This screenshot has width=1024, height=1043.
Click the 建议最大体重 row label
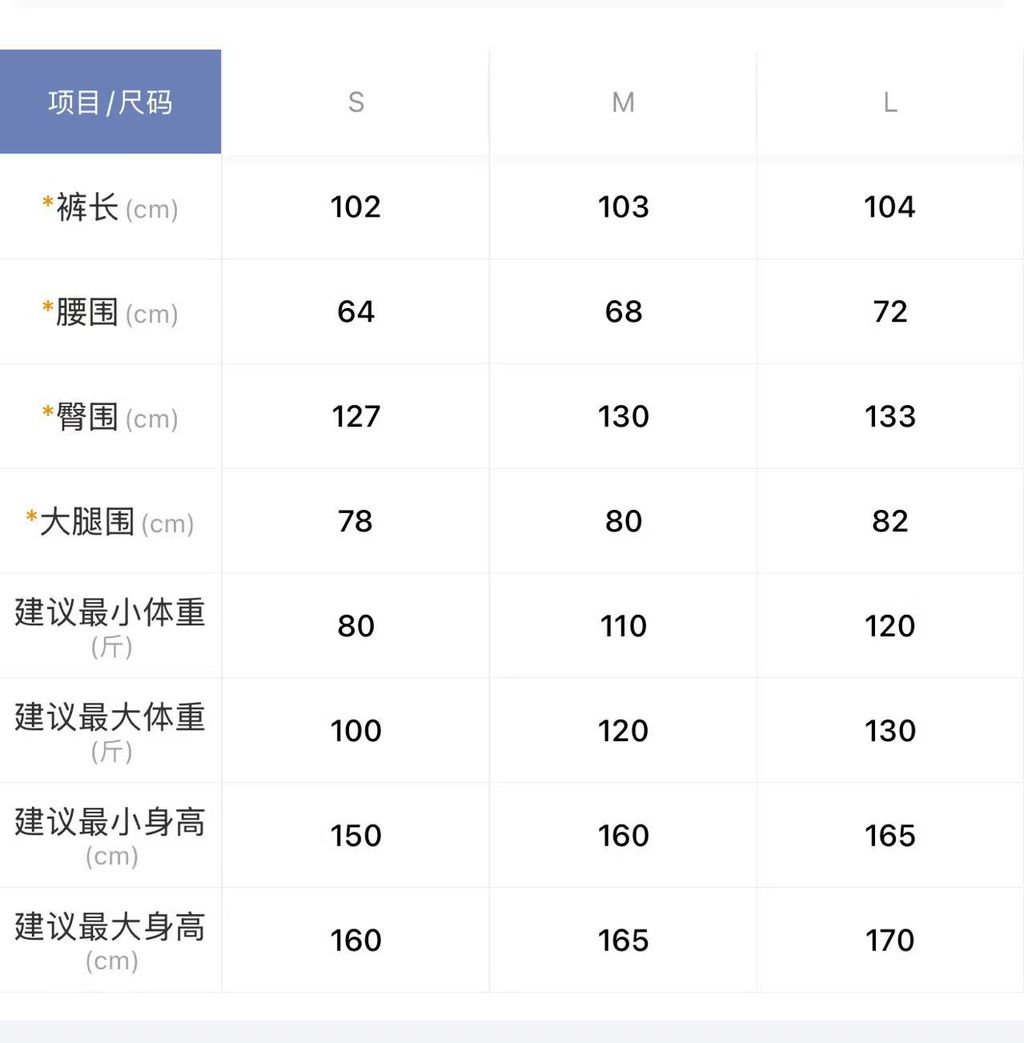[x=110, y=731]
